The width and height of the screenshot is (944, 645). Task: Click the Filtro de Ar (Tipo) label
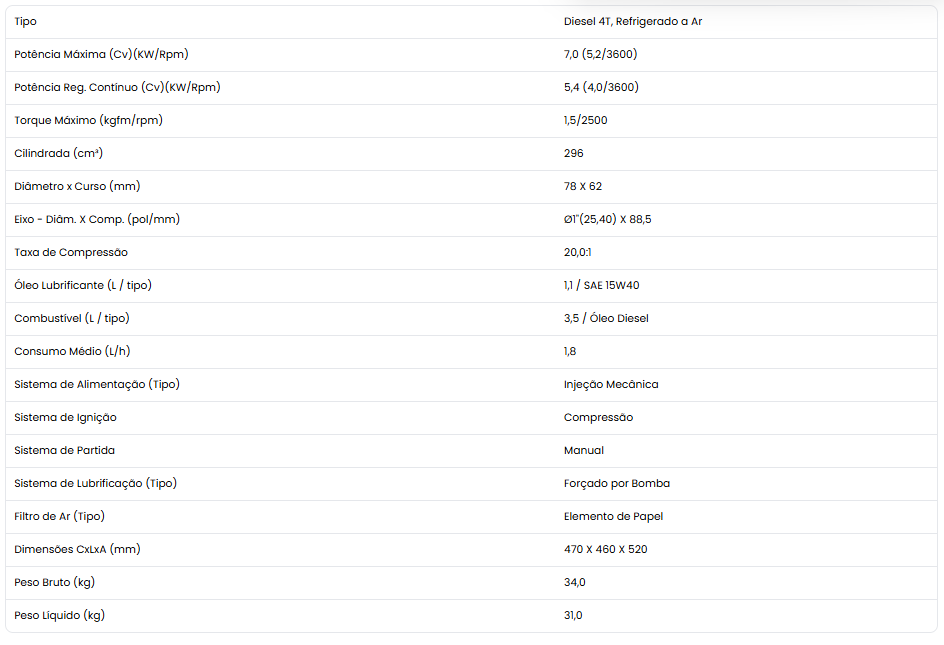60,517
